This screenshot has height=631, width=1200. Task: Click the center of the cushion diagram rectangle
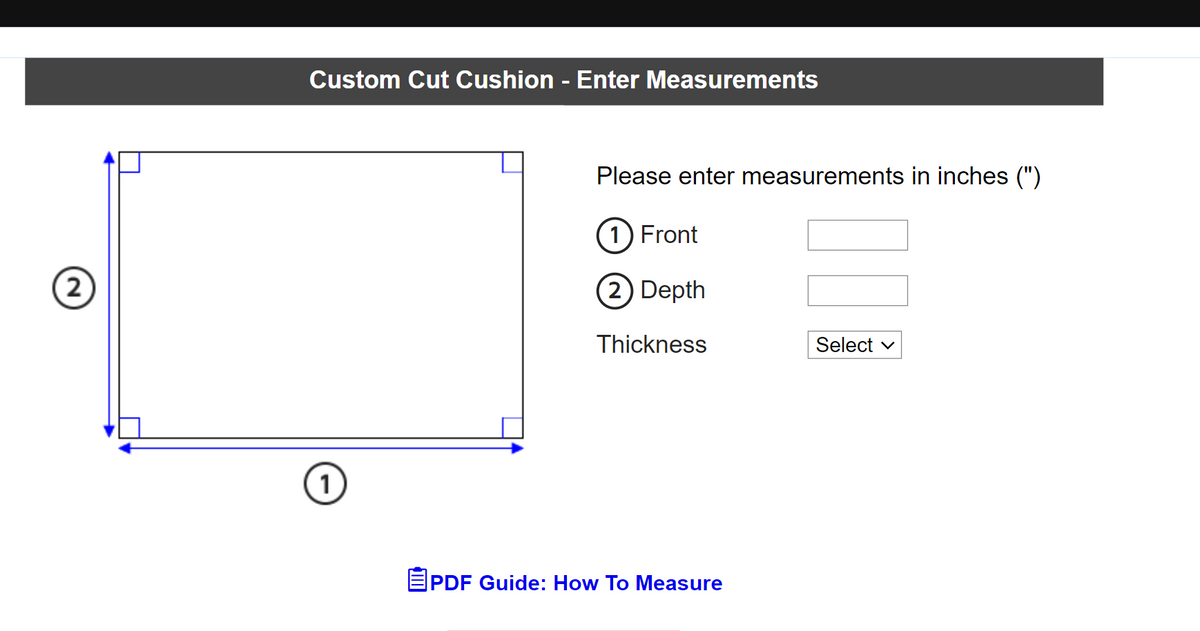pyautogui.click(x=320, y=294)
